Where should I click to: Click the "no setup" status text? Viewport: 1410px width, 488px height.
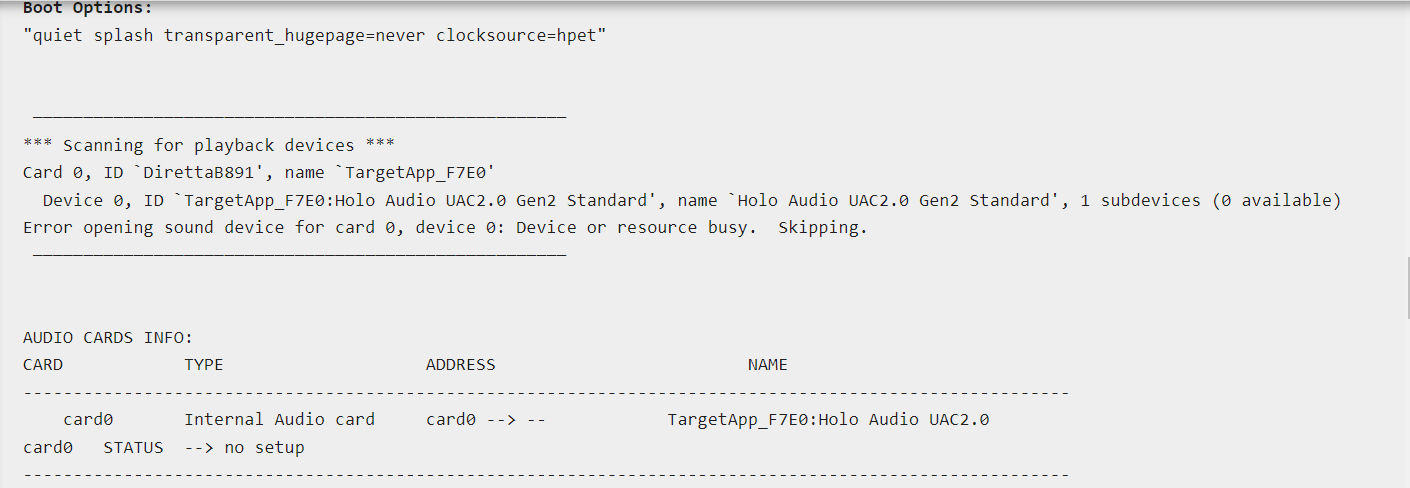tap(264, 447)
